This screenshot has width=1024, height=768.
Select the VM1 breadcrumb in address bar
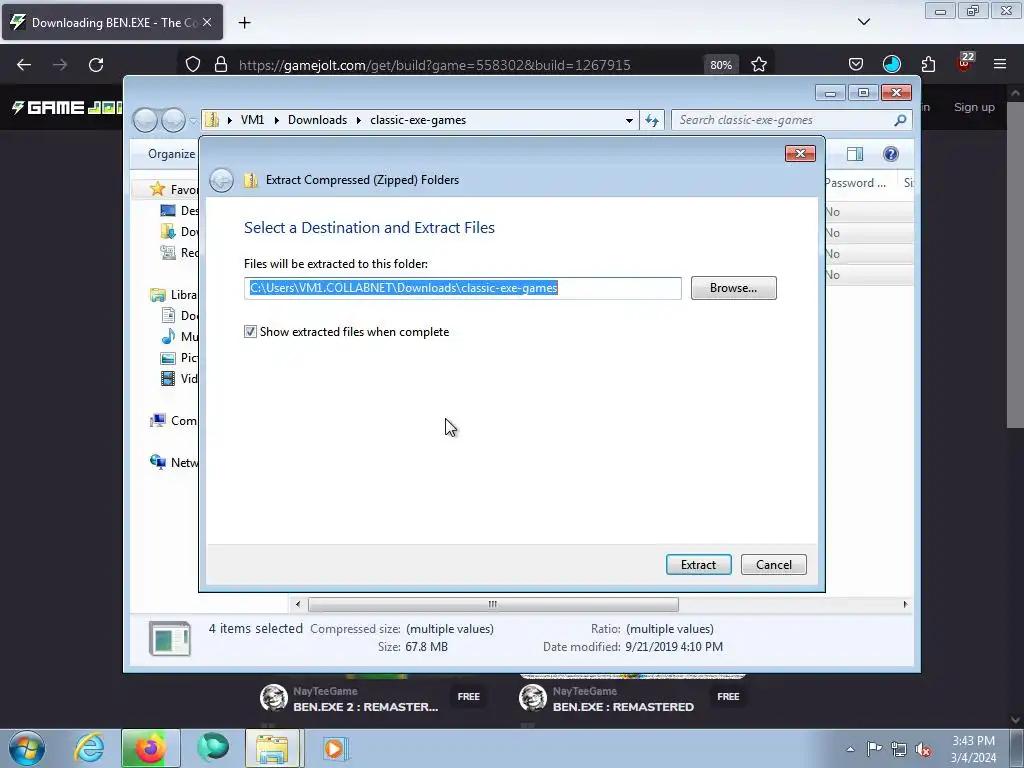pyautogui.click(x=252, y=120)
